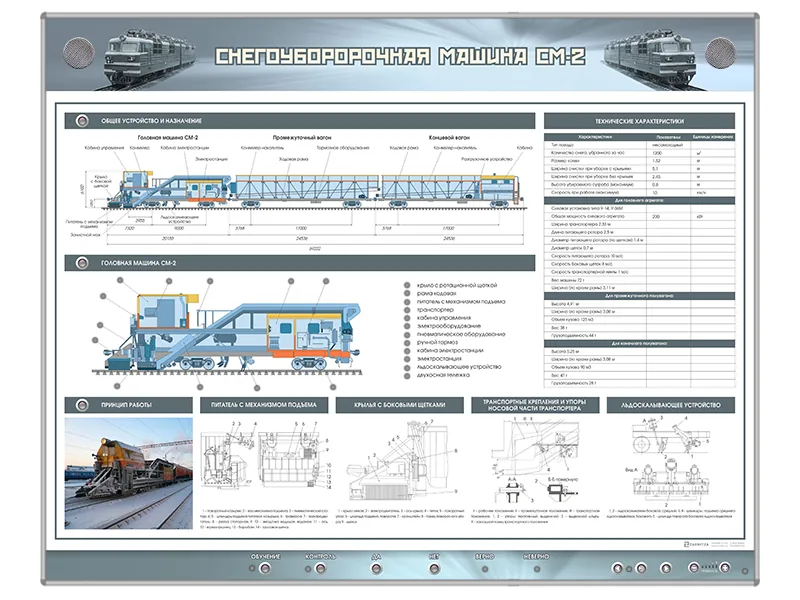This screenshot has width=800, height=600.
Task: Select legend dot for ручной тормоз
Action: tap(407, 342)
